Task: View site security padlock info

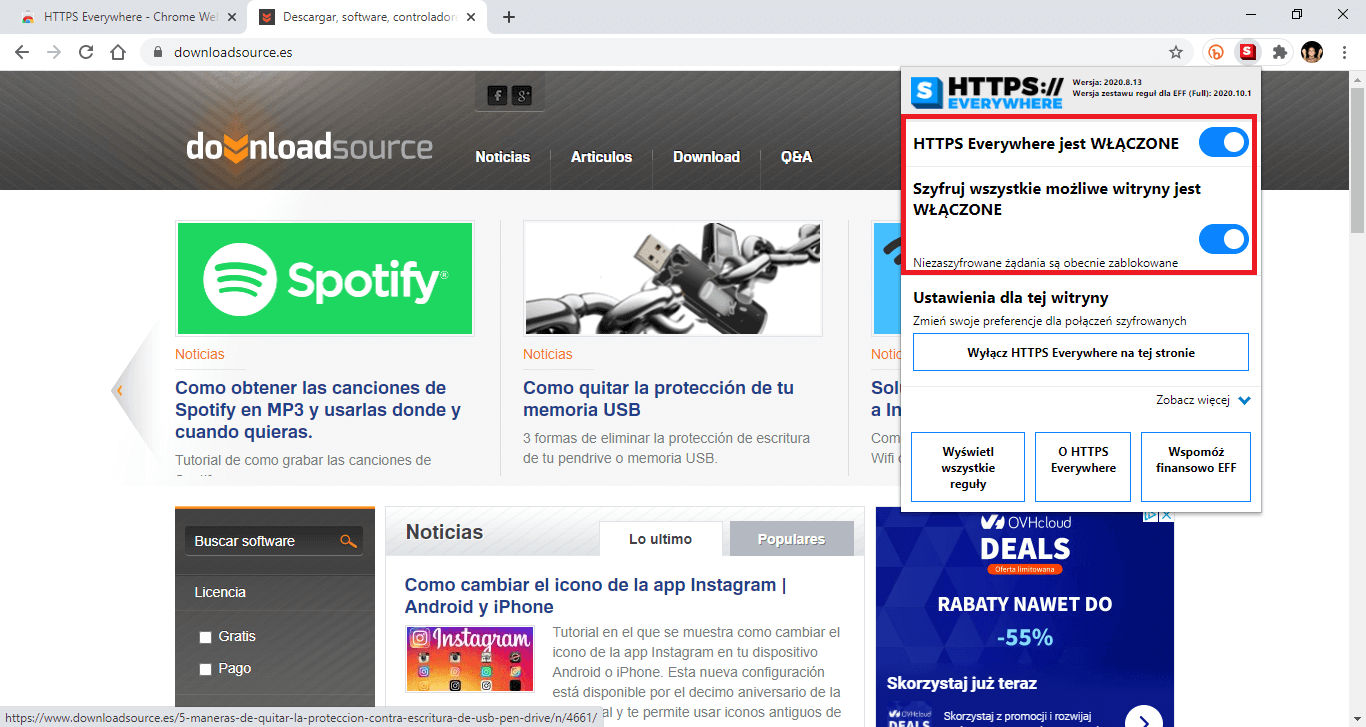Action: tap(158, 52)
